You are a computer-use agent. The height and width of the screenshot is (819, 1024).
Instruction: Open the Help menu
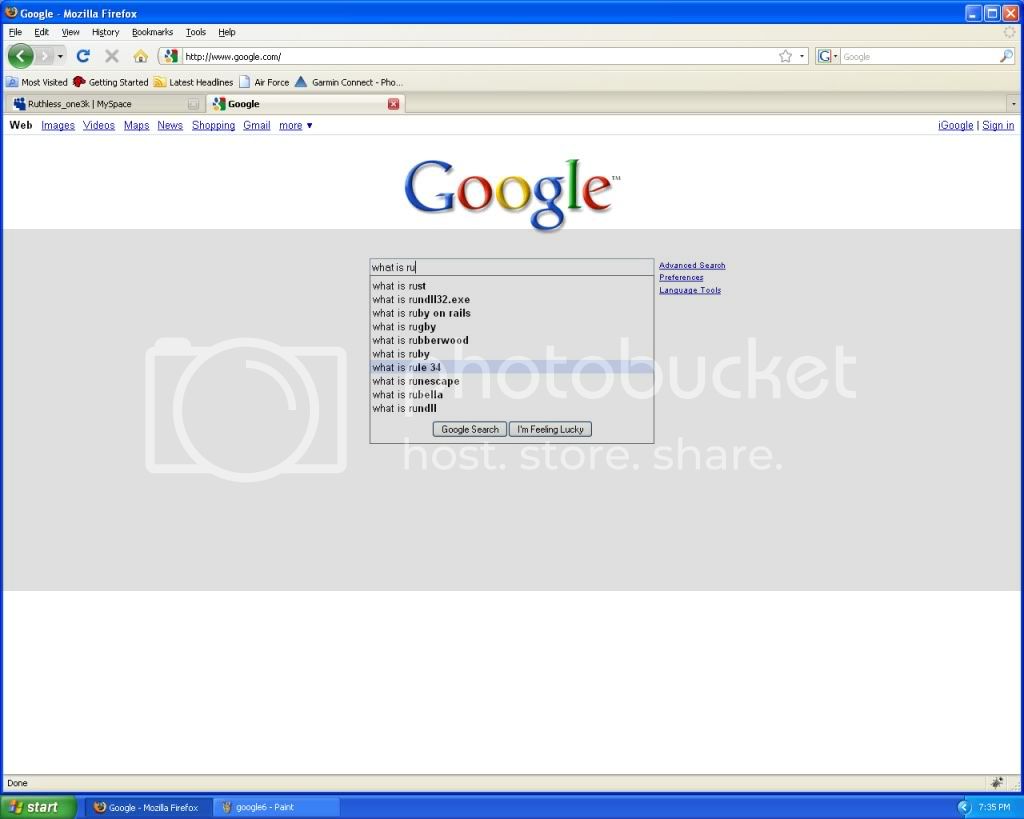[227, 32]
